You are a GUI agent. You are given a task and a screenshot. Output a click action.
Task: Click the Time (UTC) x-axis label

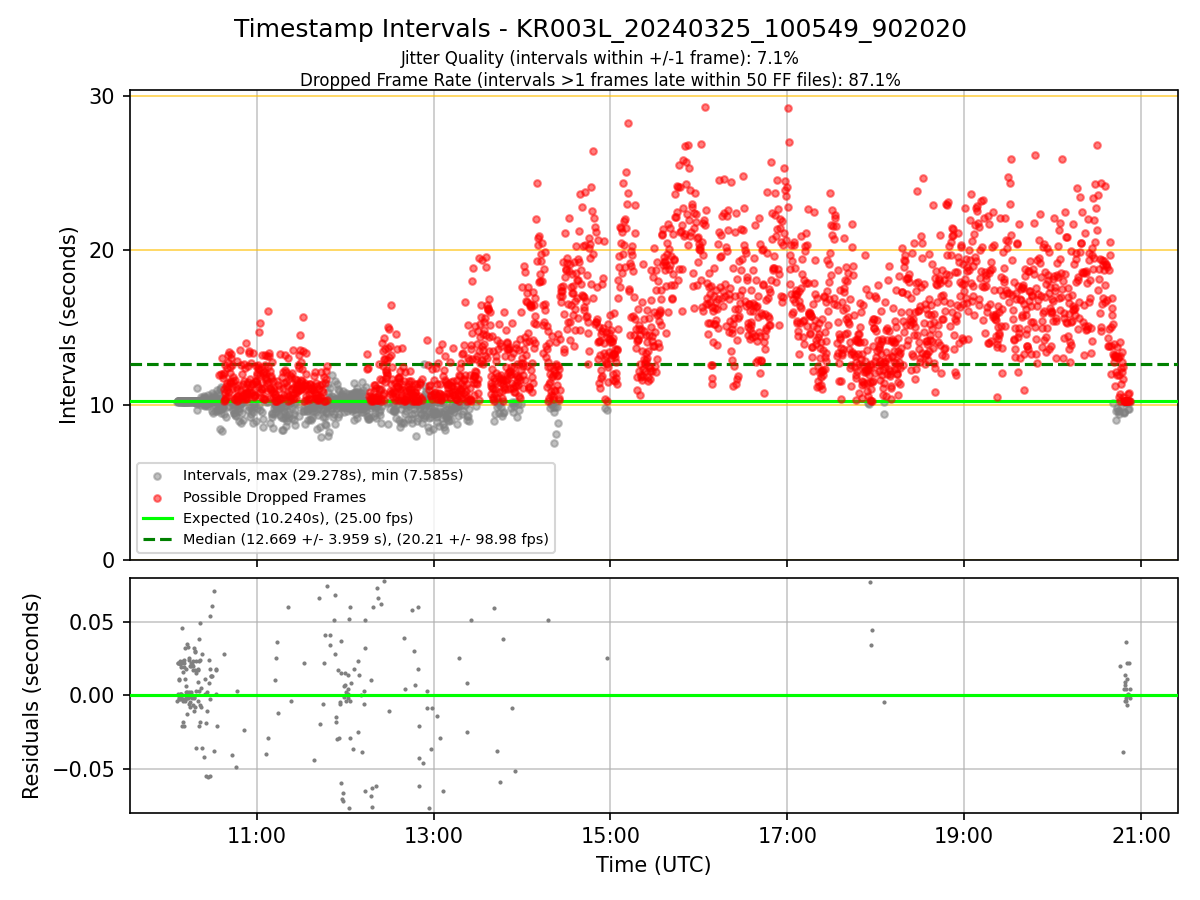pos(653,865)
